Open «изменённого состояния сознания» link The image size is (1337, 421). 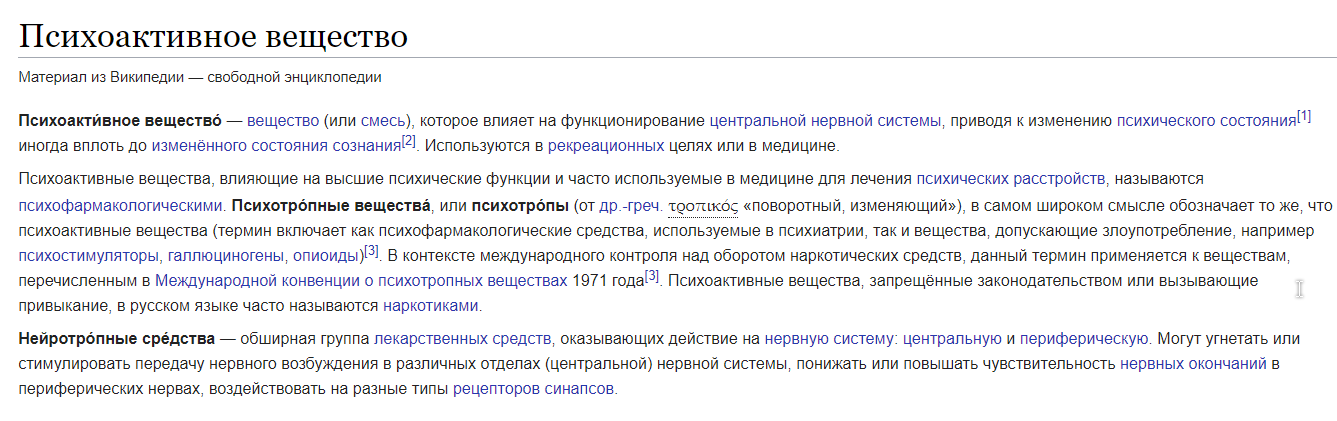tap(276, 146)
